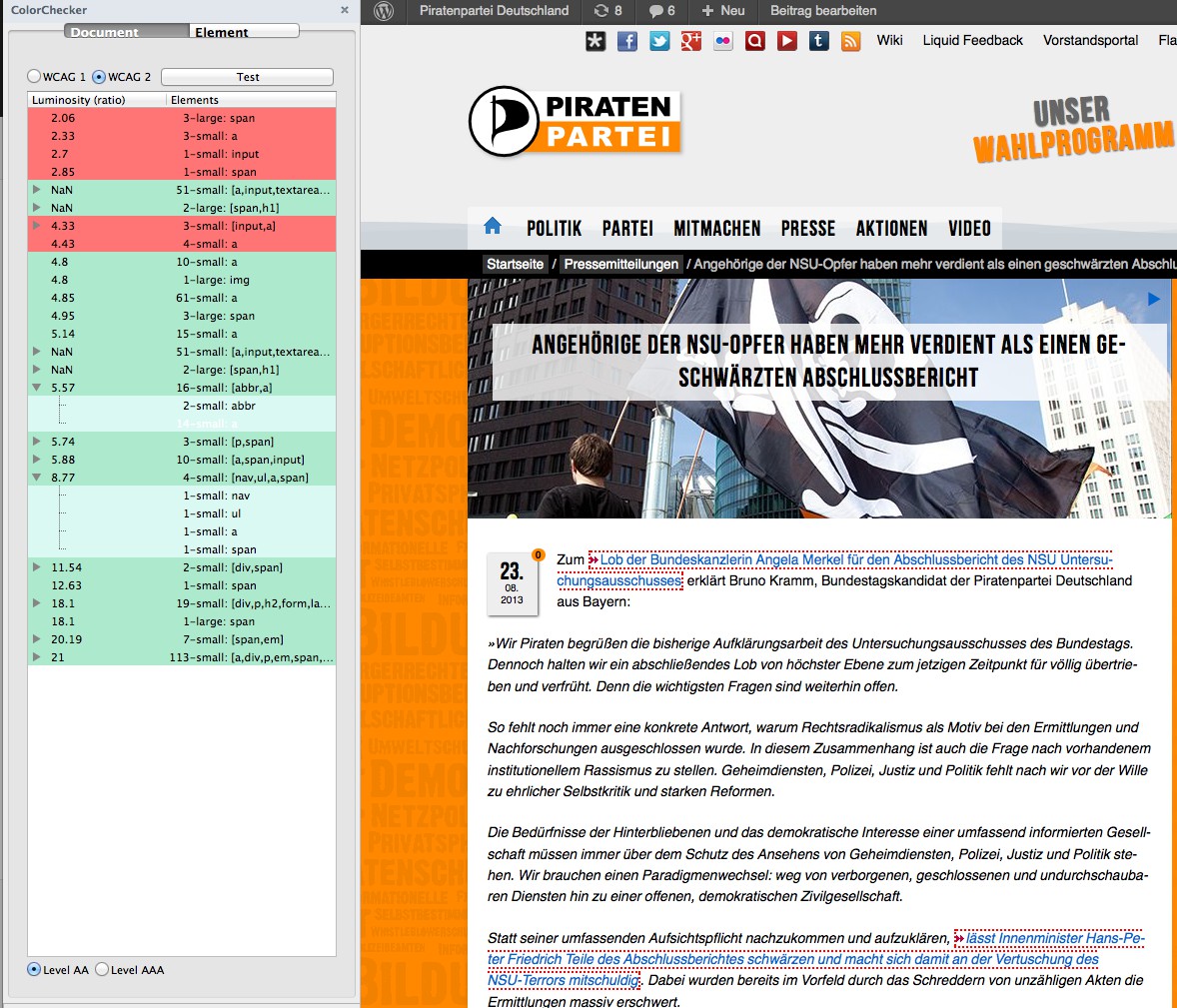Open the Facebook social icon

click(x=627, y=41)
